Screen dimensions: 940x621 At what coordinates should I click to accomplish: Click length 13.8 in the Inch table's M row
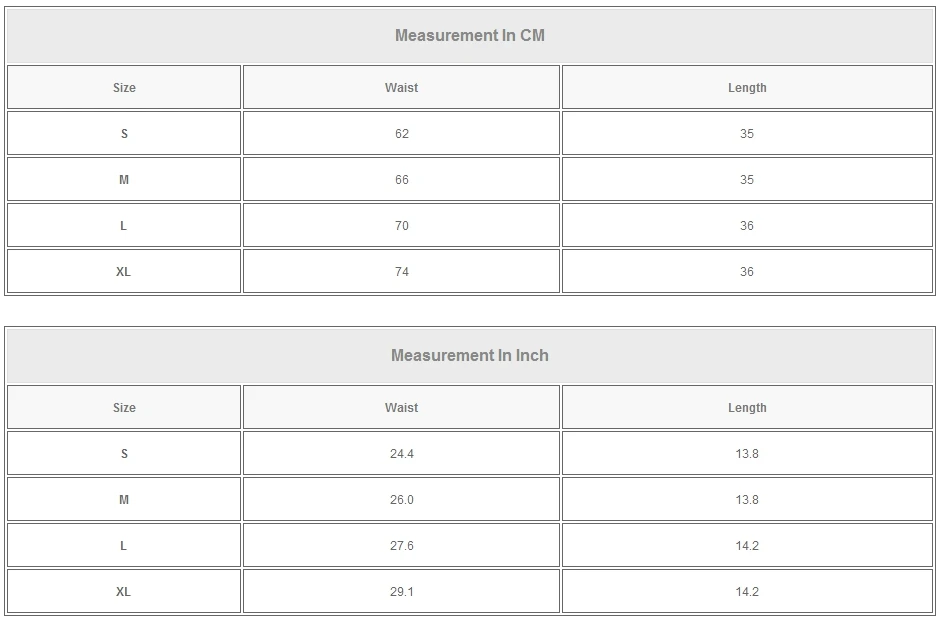coord(747,500)
